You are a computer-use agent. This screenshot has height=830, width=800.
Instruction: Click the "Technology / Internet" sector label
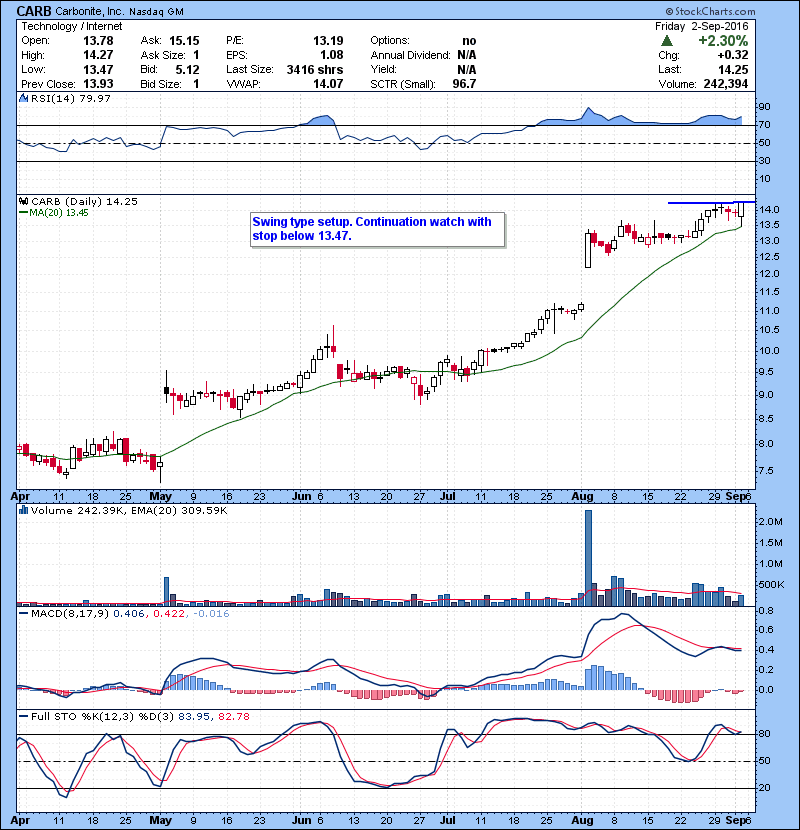pos(71,26)
